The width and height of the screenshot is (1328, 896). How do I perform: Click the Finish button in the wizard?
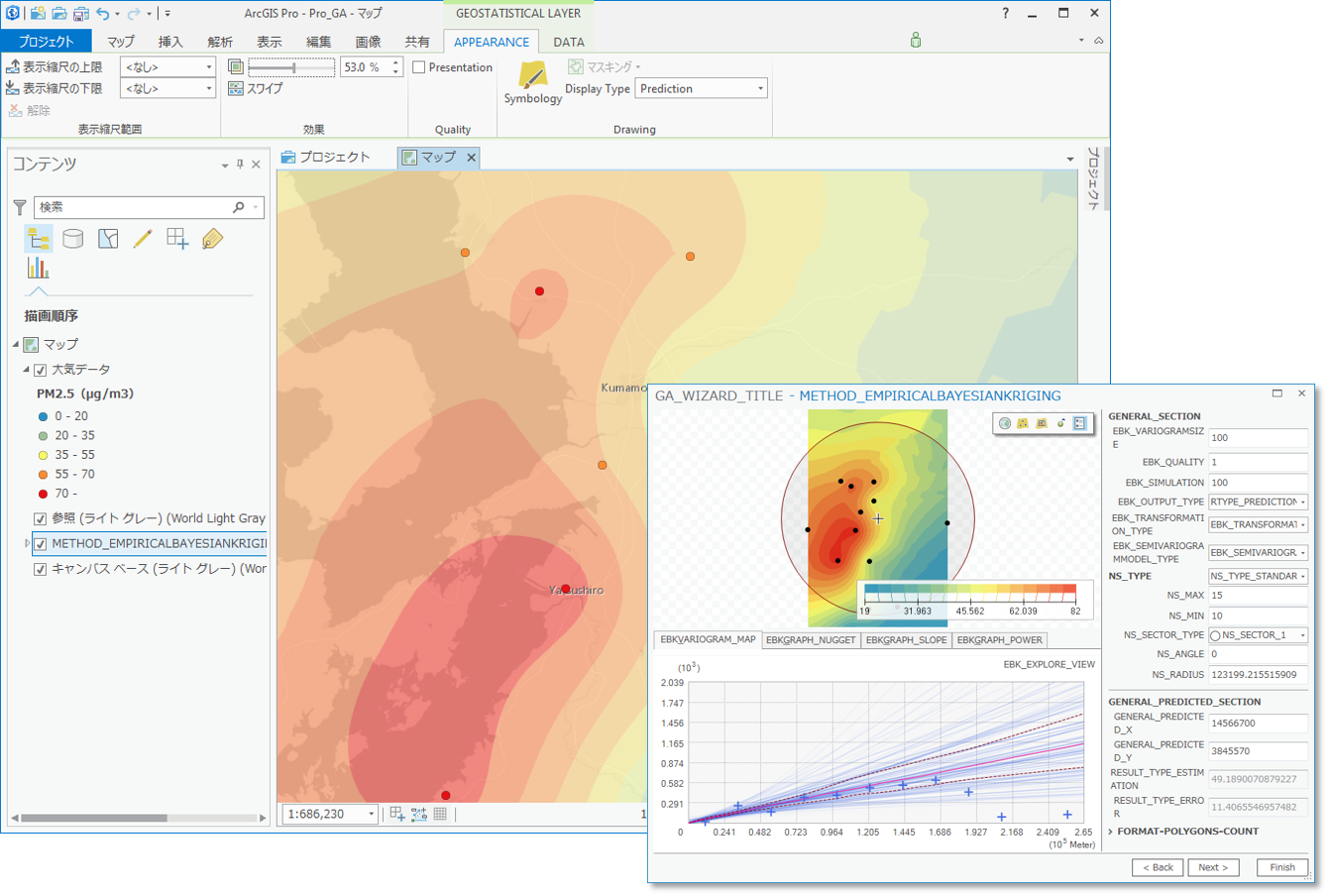click(1281, 867)
